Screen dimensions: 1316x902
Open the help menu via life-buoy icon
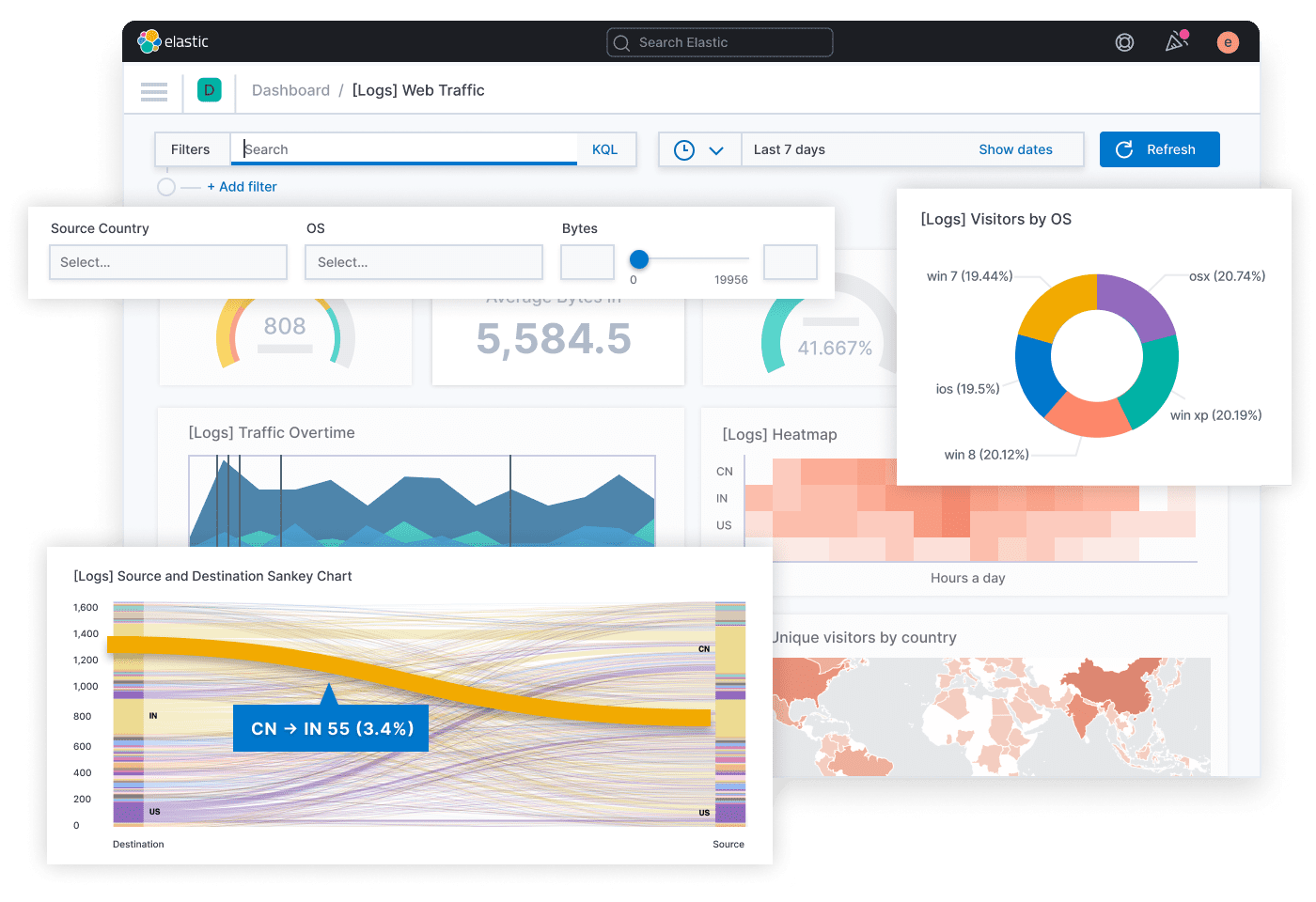1124,41
